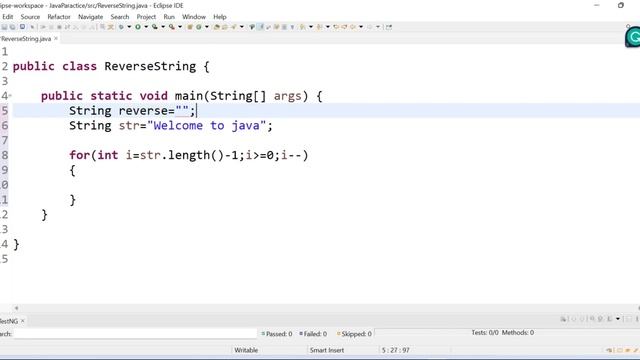Click 'Tests: 0/0' label

point(485,332)
